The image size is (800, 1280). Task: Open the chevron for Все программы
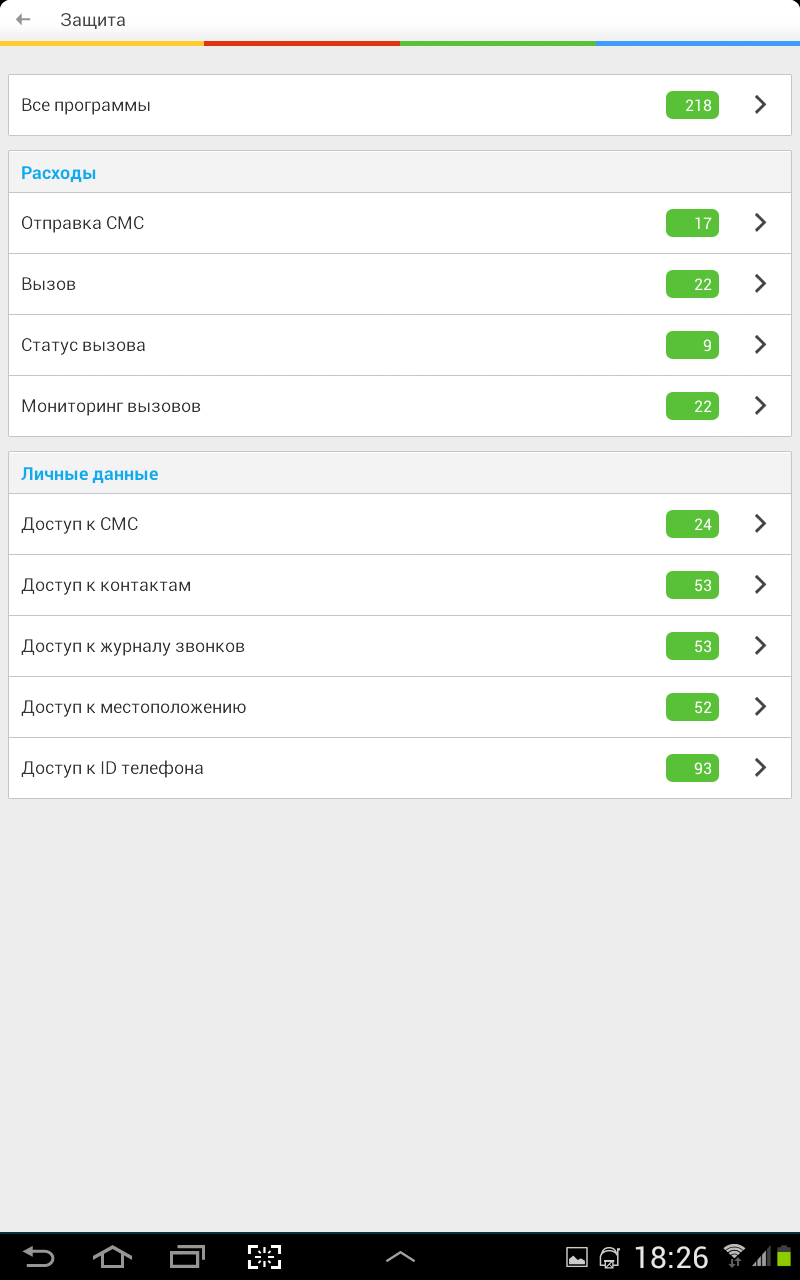(x=760, y=104)
